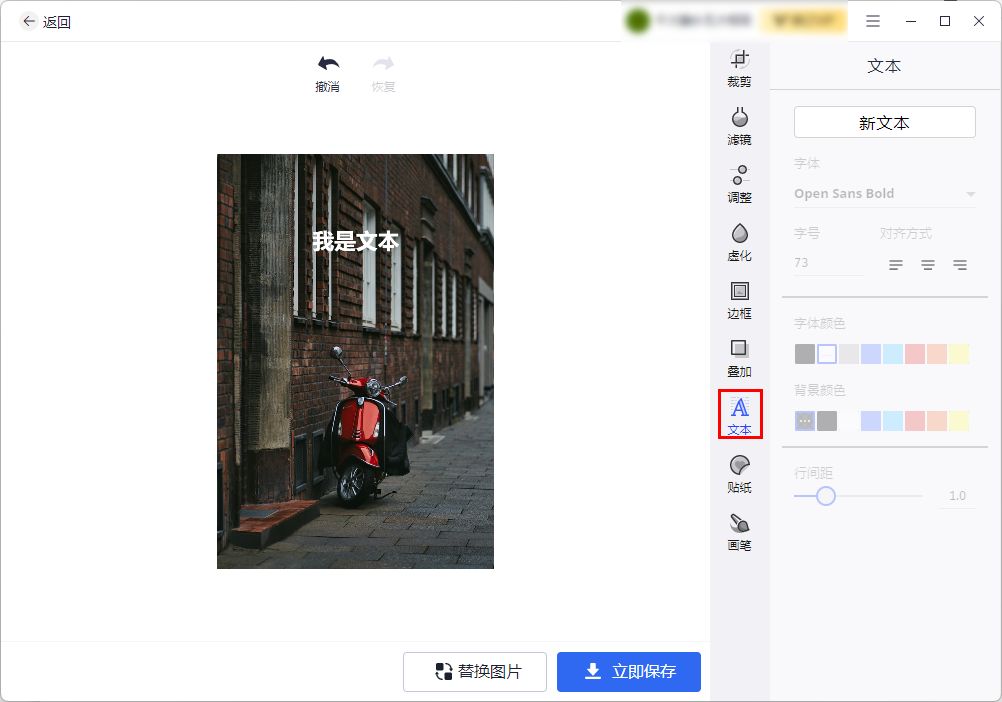Open the 文本 text tab
Viewport: 1002px width, 702px height.
(740, 414)
